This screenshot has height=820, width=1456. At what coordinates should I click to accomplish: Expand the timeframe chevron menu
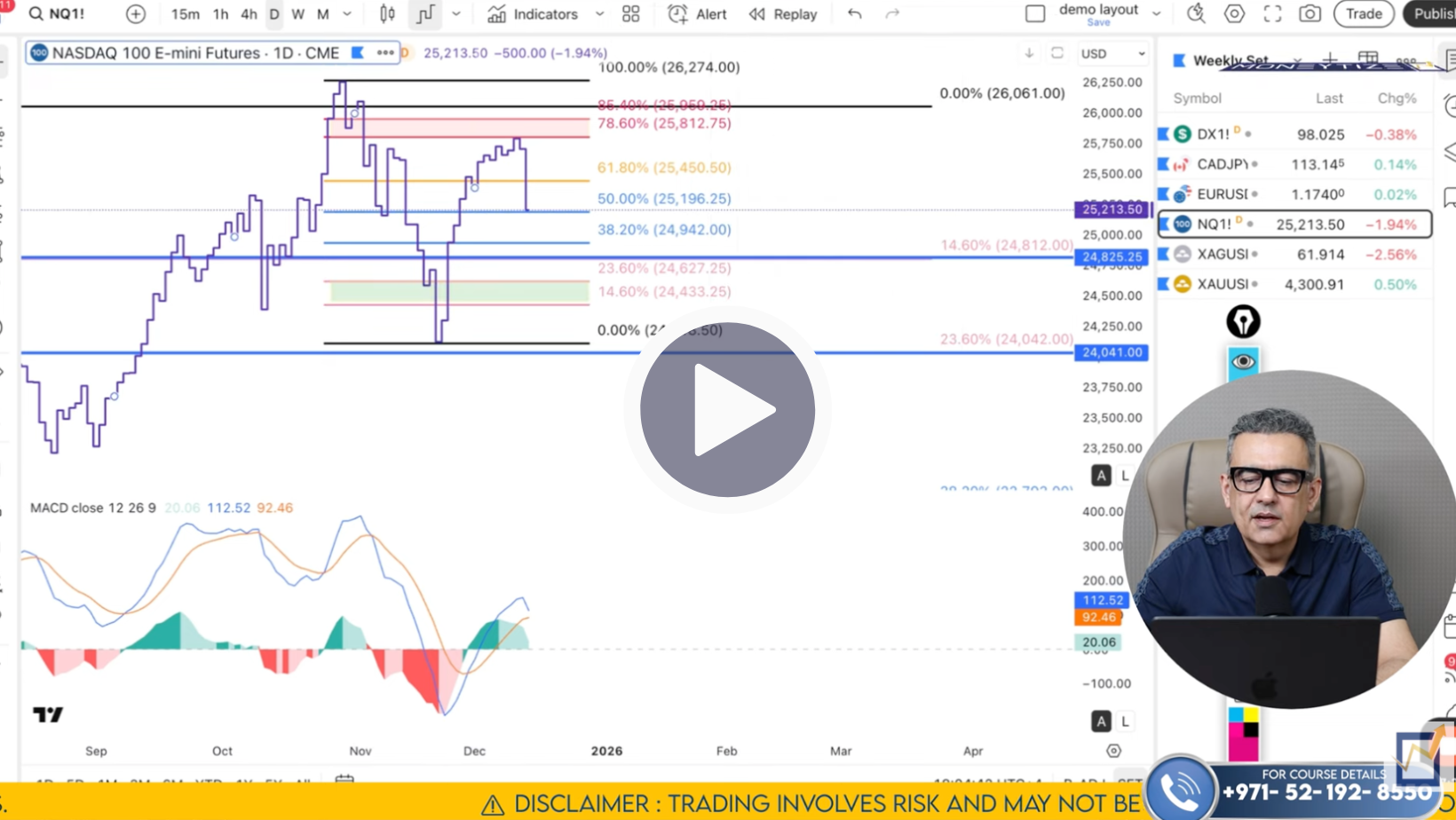coord(347,14)
